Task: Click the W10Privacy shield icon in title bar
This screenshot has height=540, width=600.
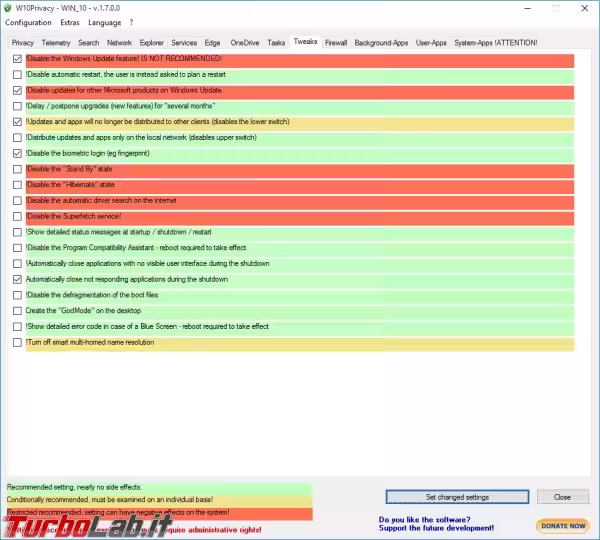Action: pyautogui.click(x=8, y=8)
